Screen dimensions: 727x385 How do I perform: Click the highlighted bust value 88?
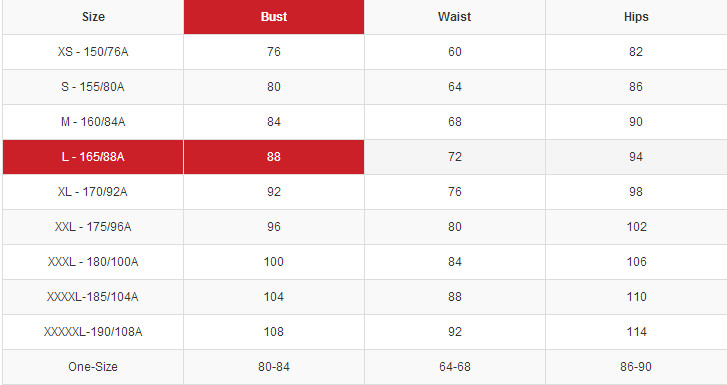pyautogui.click(x=274, y=157)
